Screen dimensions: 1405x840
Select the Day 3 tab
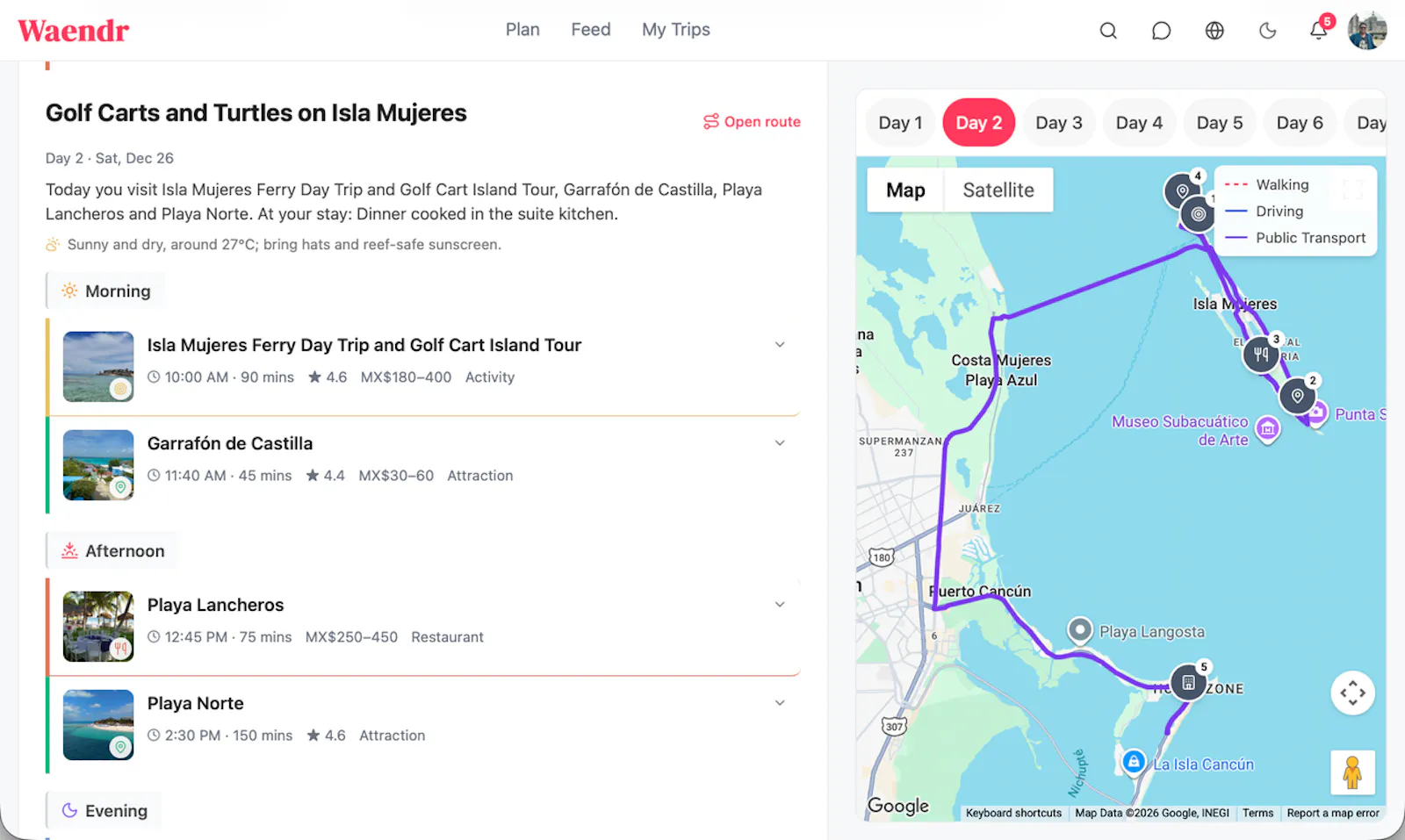pos(1058,123)
